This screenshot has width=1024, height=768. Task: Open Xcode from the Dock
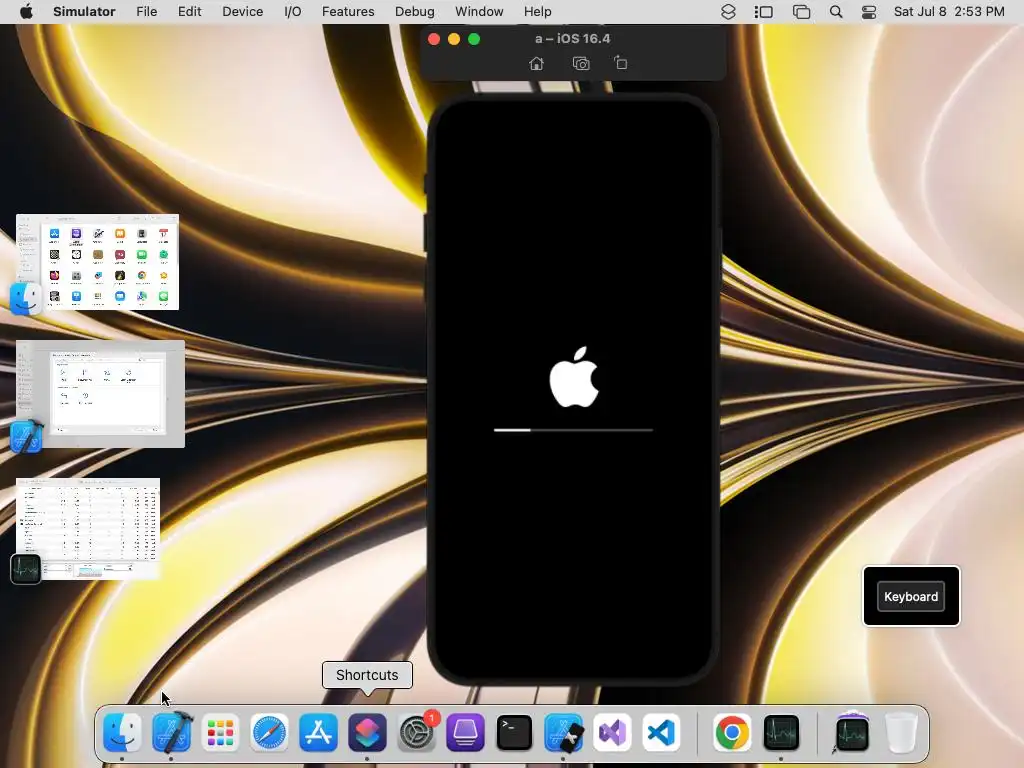[x=171, y=732]
